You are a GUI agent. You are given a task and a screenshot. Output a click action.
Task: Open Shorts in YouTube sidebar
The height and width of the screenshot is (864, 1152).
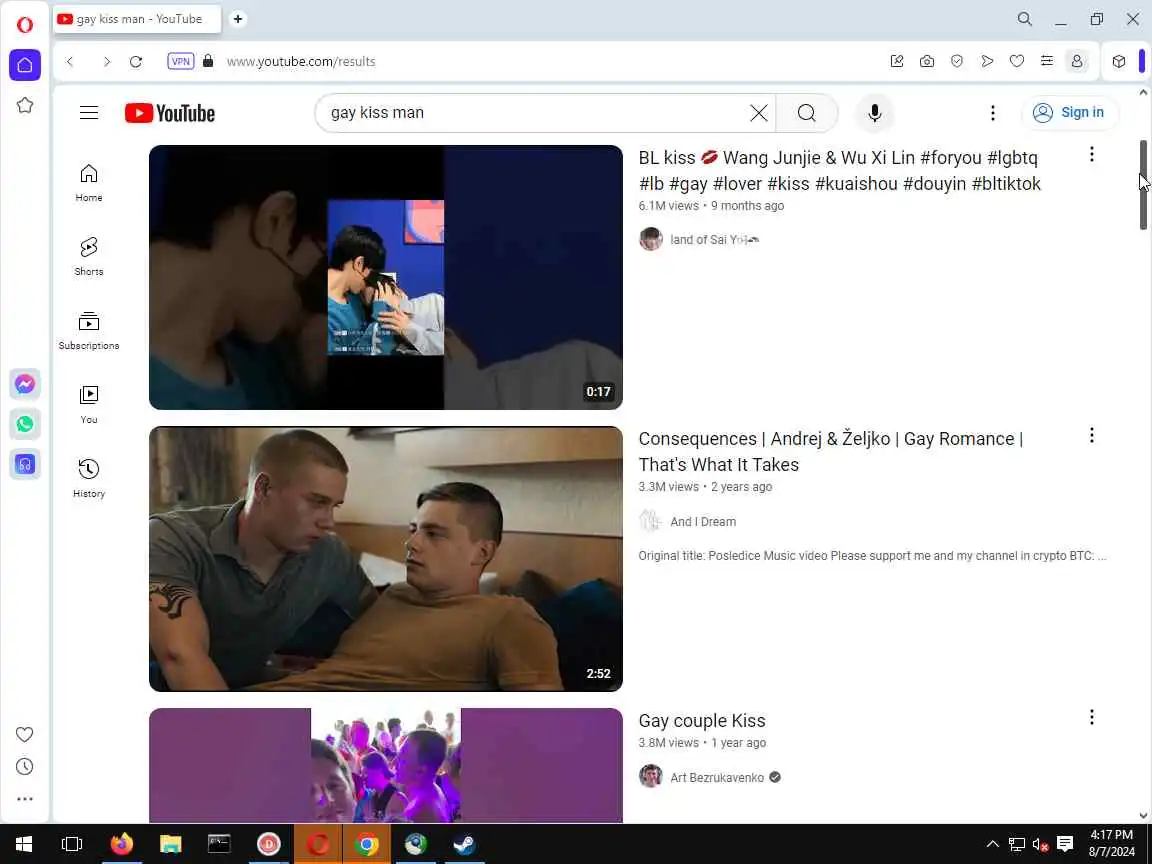click(x=89, y=256)
